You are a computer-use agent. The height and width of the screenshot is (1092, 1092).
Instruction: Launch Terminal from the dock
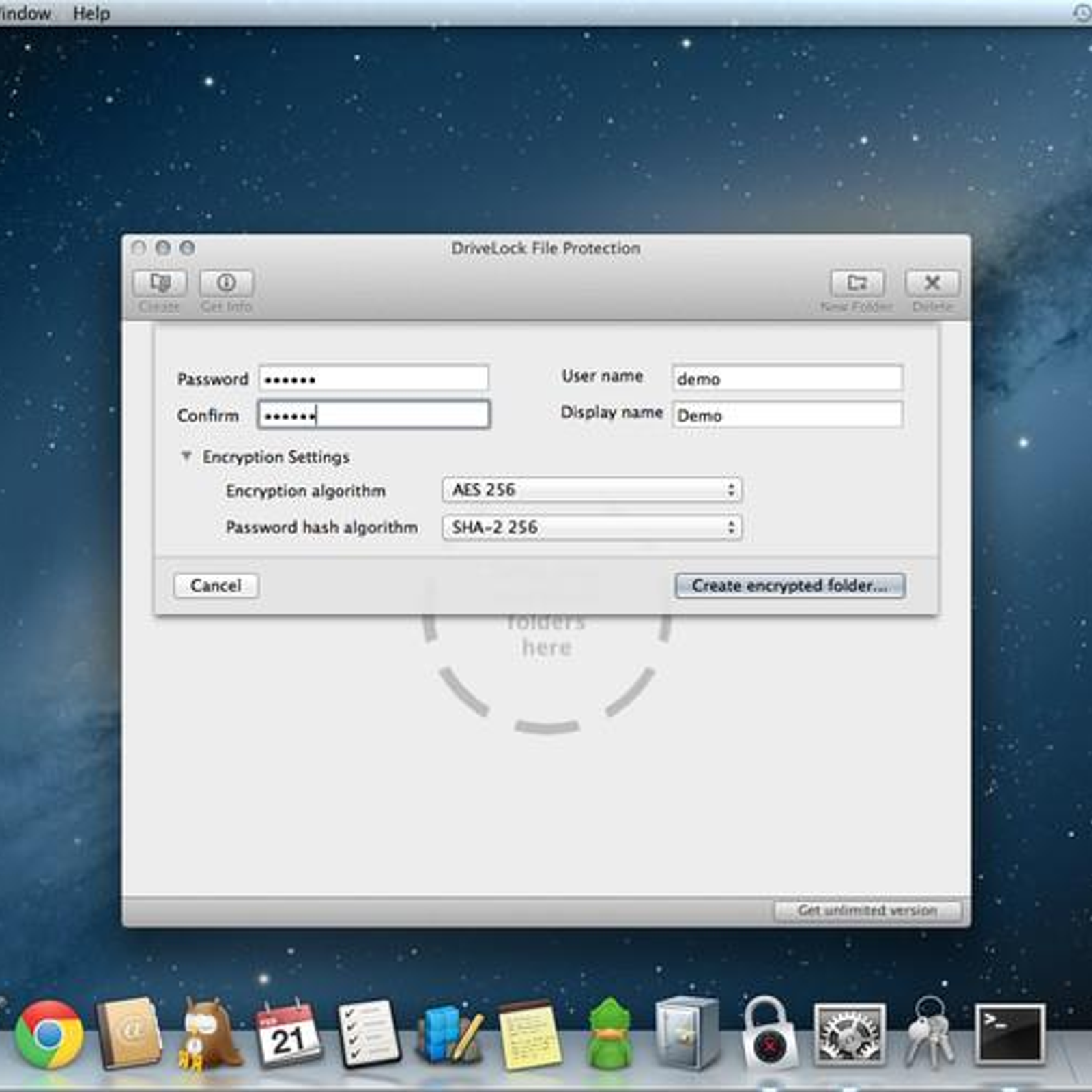tap(1009, 1034)
